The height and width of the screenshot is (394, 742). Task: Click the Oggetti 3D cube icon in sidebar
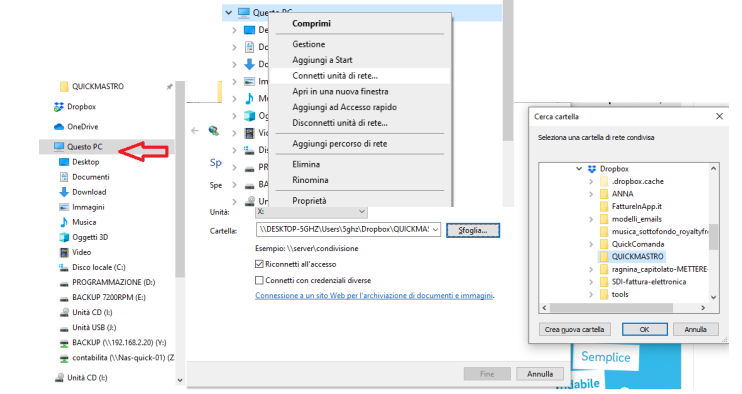pyautogui.click(x=64, y=237)
